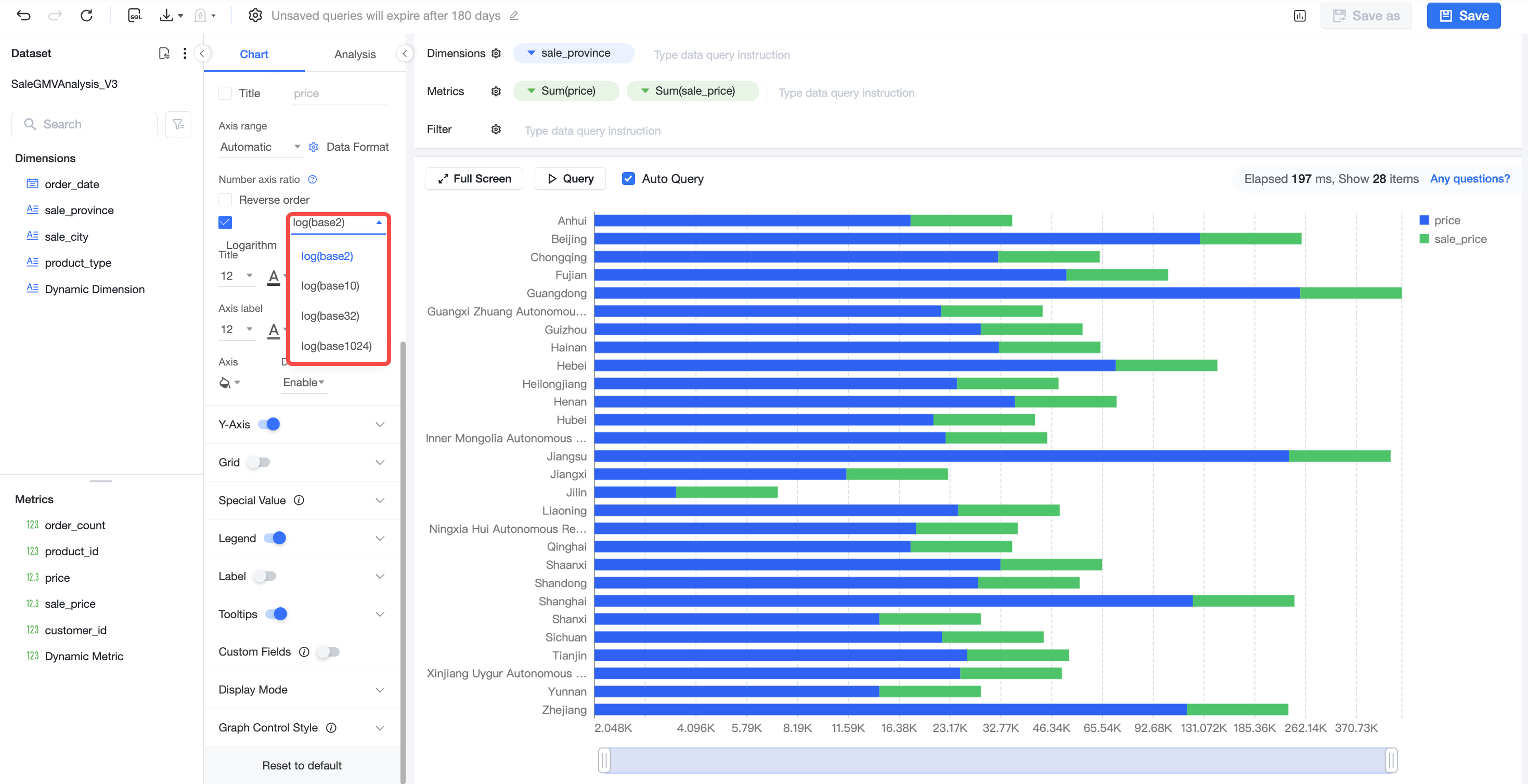Viewport: 1528px width, 784px height.
Task: Click the download icon
Action: point(166,16)
